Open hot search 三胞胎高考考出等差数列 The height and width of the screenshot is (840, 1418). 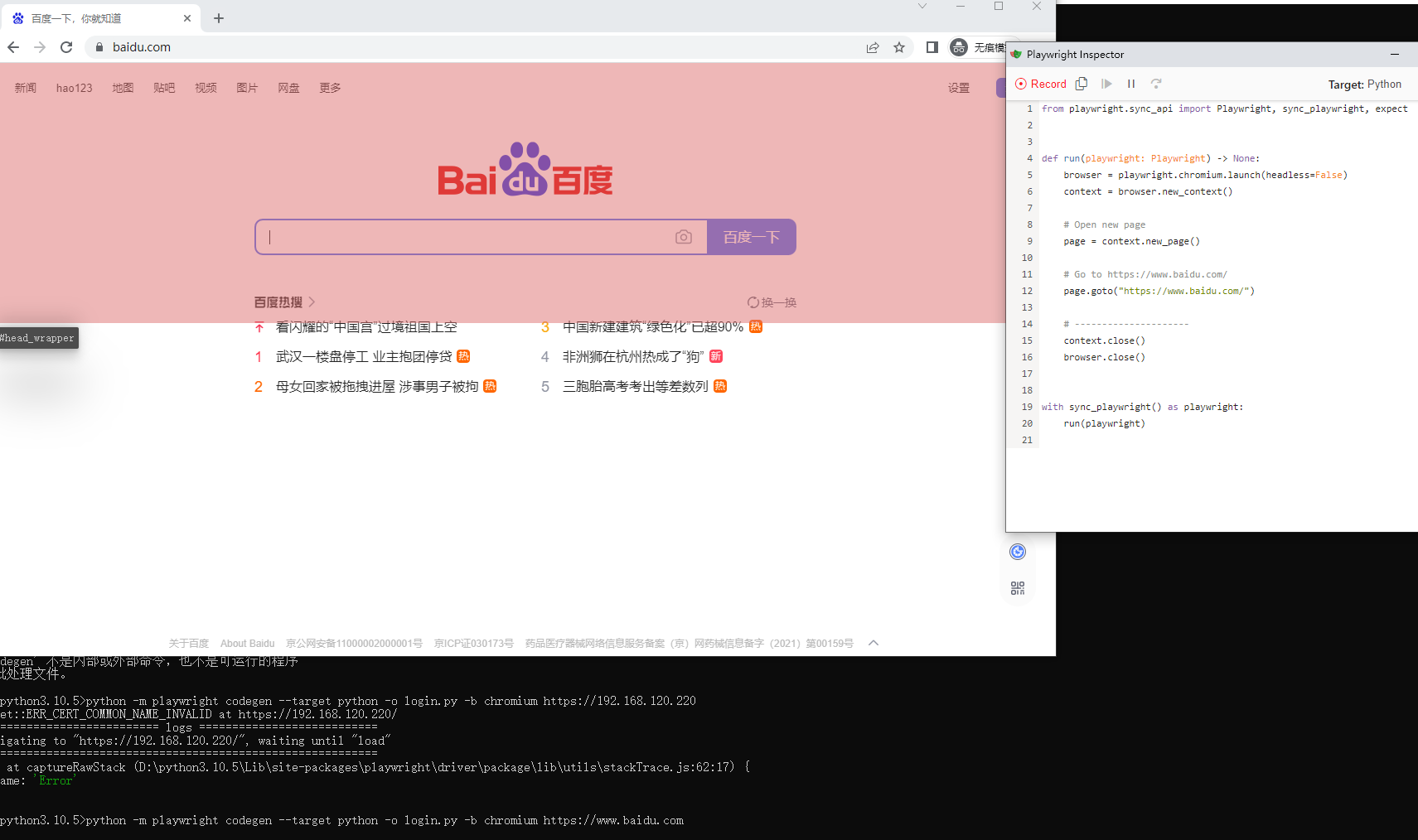(636, 386)
